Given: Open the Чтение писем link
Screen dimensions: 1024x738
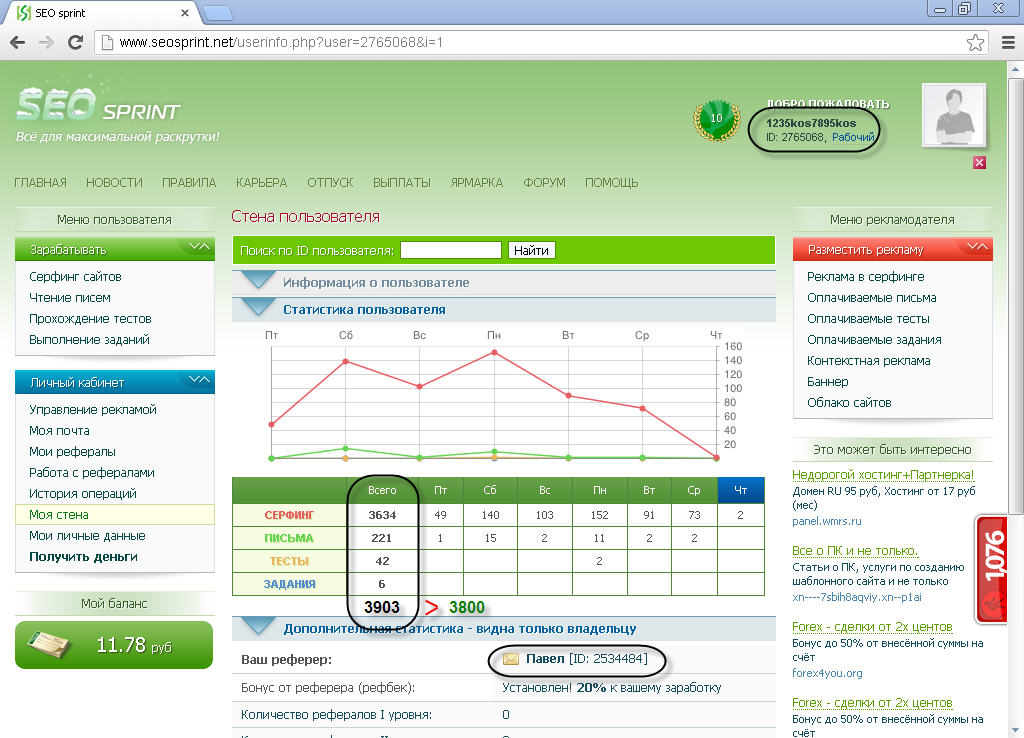Looking at the screenshot, I should point(70,298).
